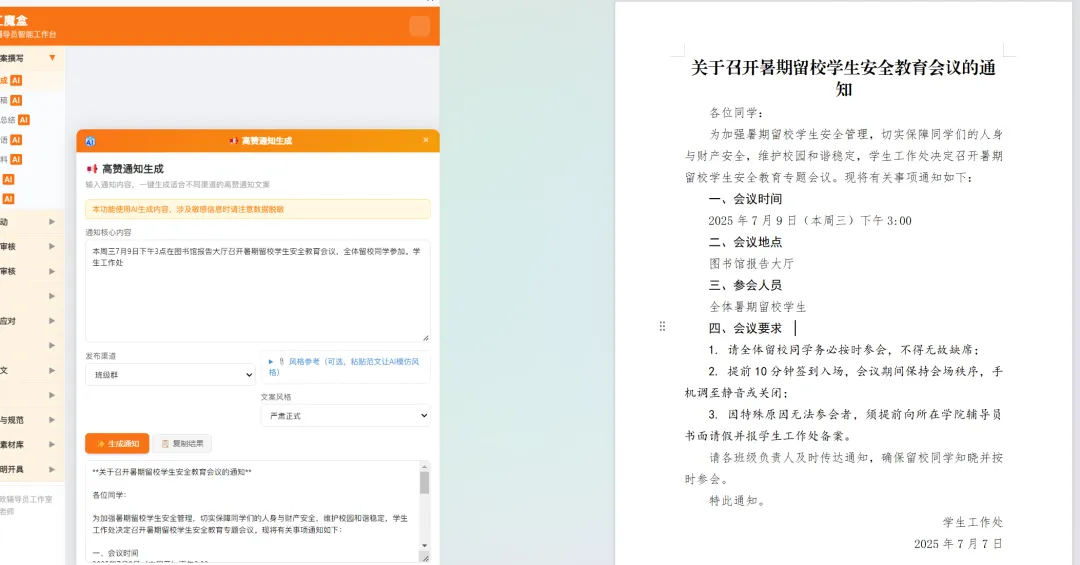Open the 发布渠道 dropdown showing 班级群

point(170,375)
